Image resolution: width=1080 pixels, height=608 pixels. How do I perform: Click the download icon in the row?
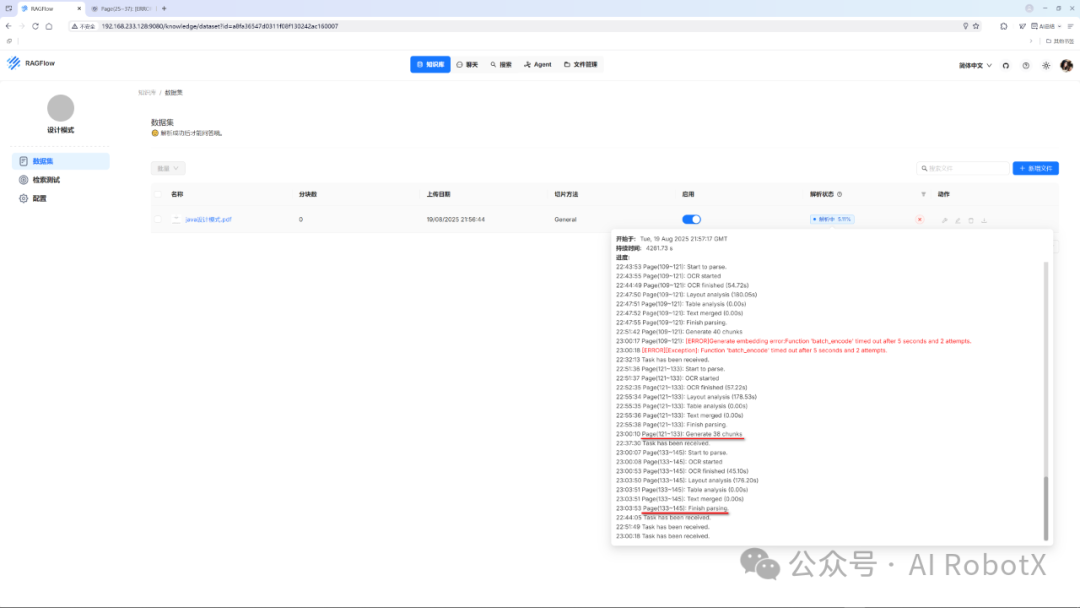(x=984, y=220)
